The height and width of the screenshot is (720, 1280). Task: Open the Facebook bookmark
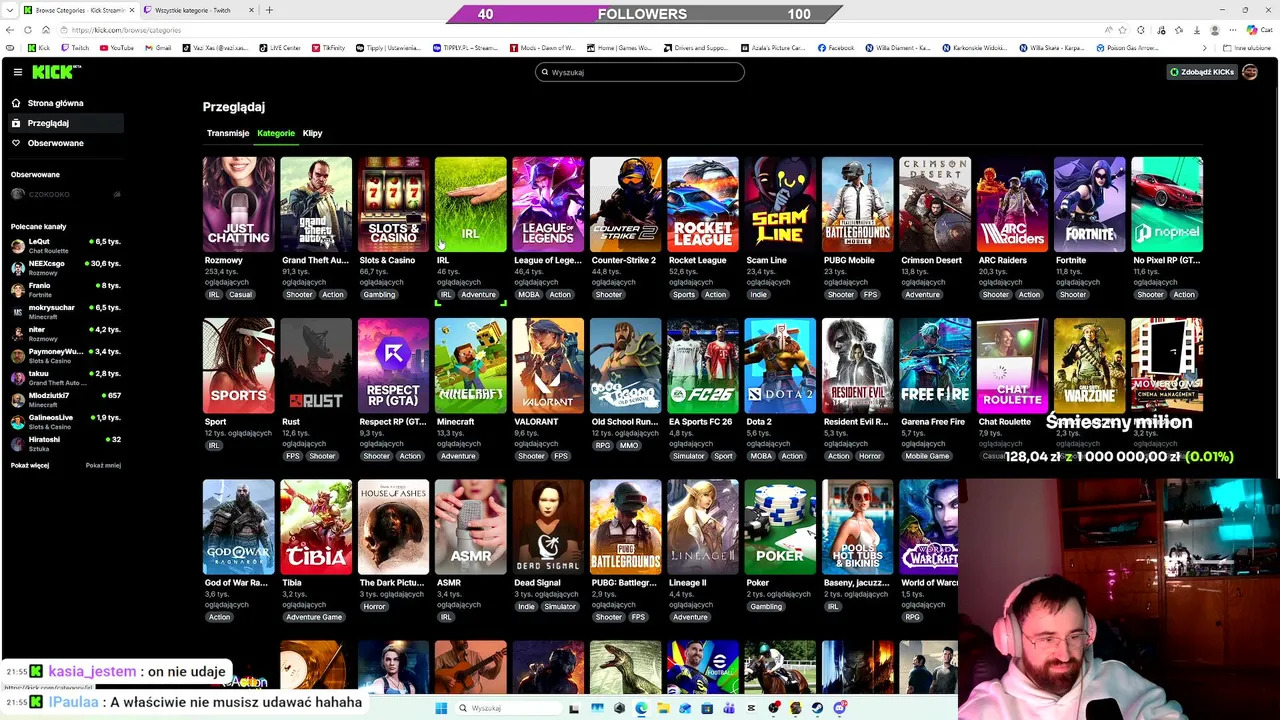tap(835, 48)
